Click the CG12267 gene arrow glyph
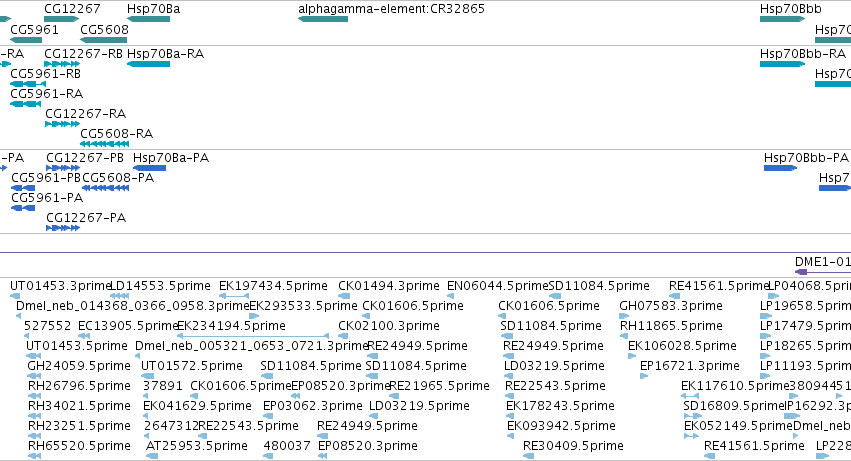 coord(61,19)
